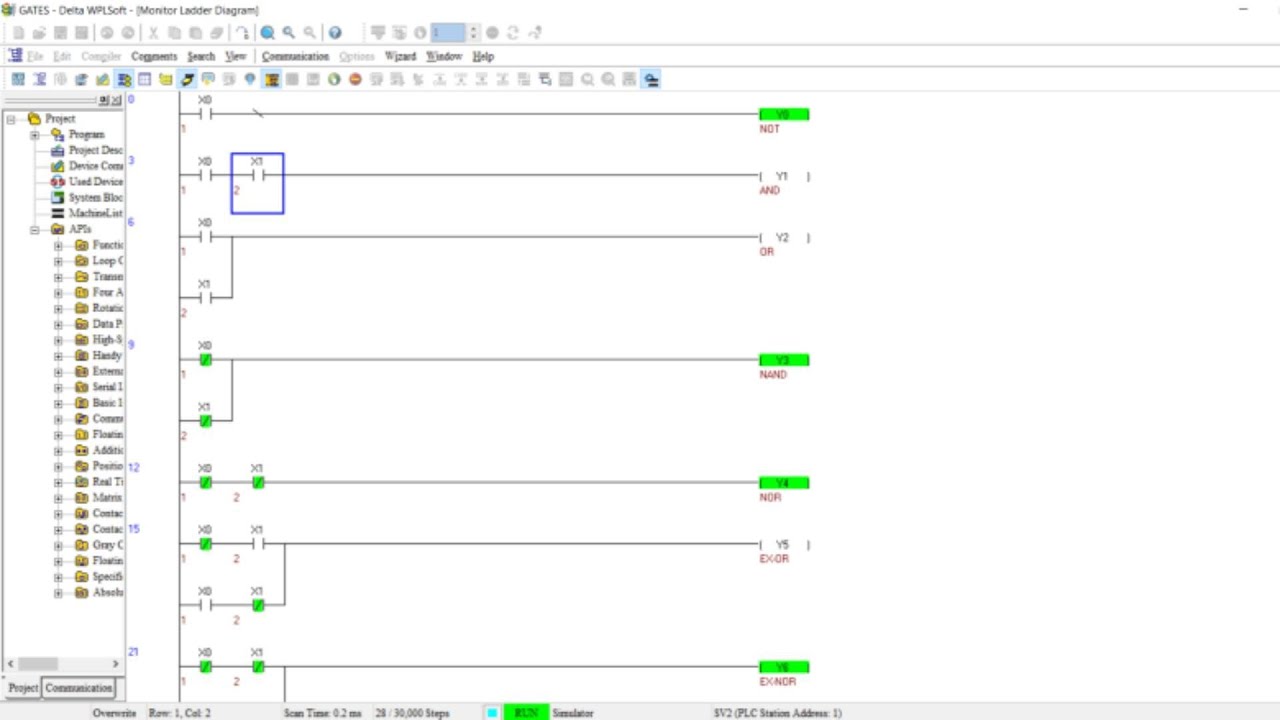Open the Search menu
The width and height of the screenshot is (1280, 720).
(x=201, y=56)
